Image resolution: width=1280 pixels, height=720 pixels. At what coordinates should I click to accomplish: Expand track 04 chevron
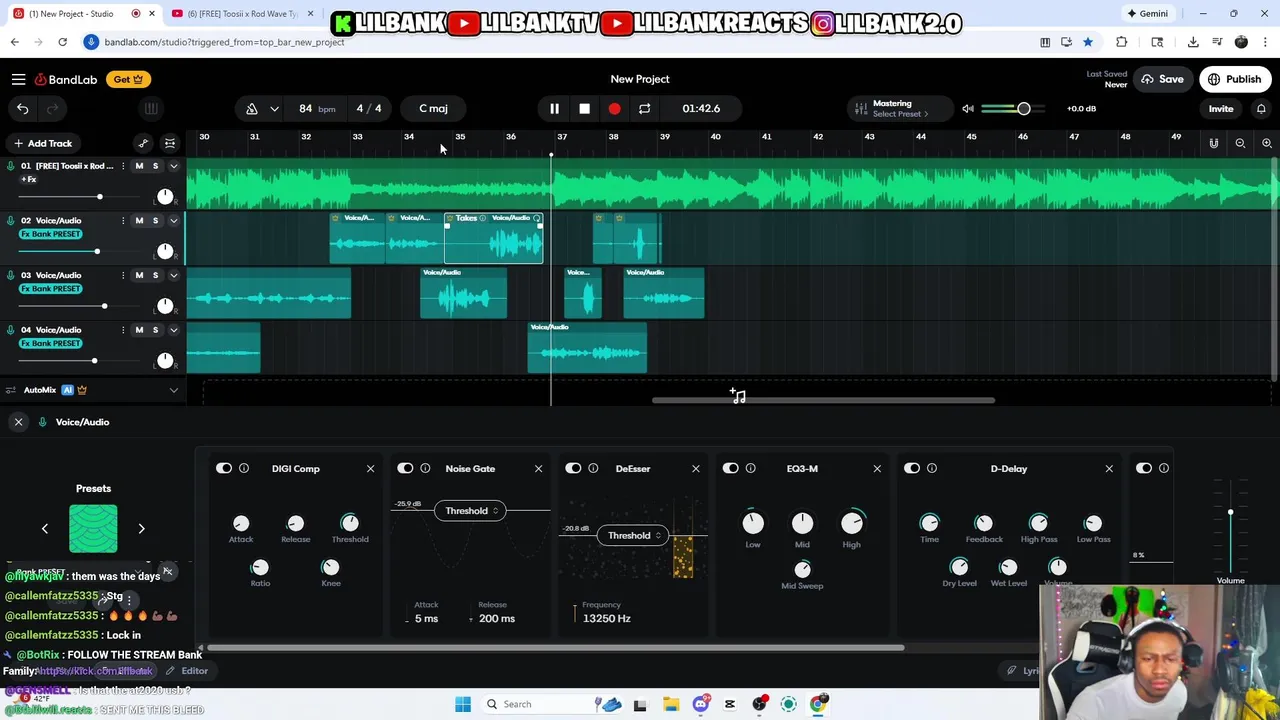coord(173,330)
